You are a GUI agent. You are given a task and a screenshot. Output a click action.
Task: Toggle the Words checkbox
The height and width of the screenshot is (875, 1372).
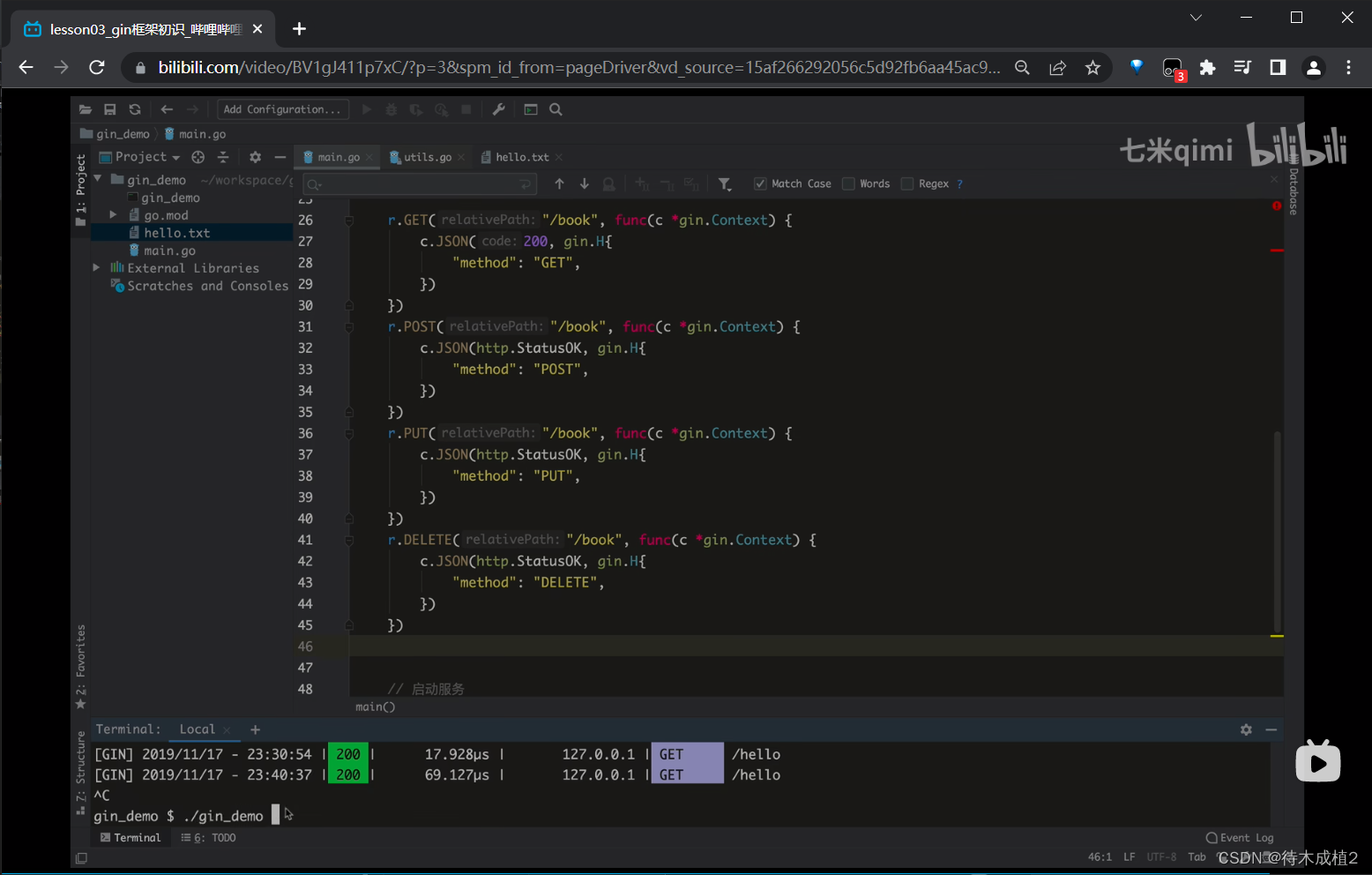(848, 183)
